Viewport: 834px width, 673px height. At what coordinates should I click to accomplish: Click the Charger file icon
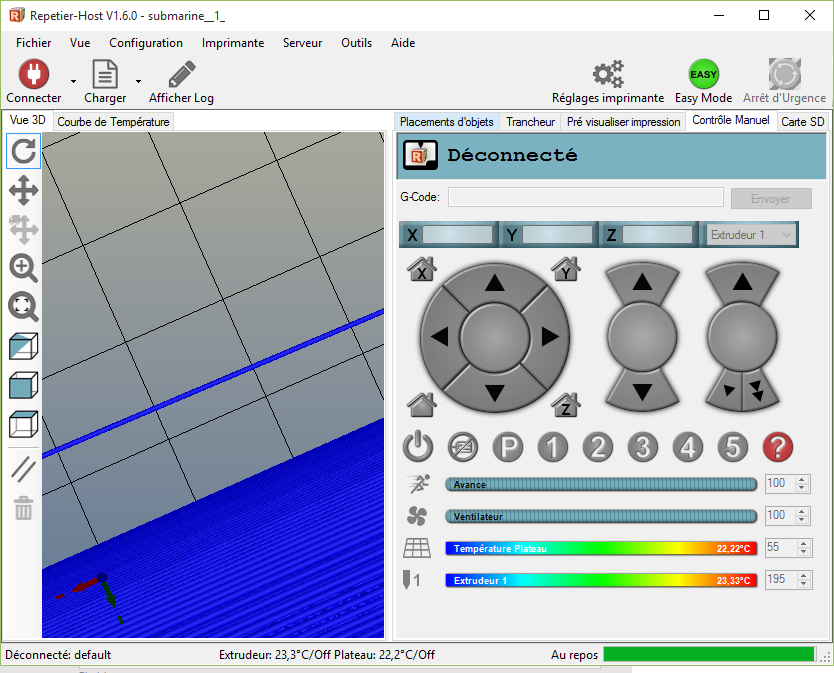[105, 74]
